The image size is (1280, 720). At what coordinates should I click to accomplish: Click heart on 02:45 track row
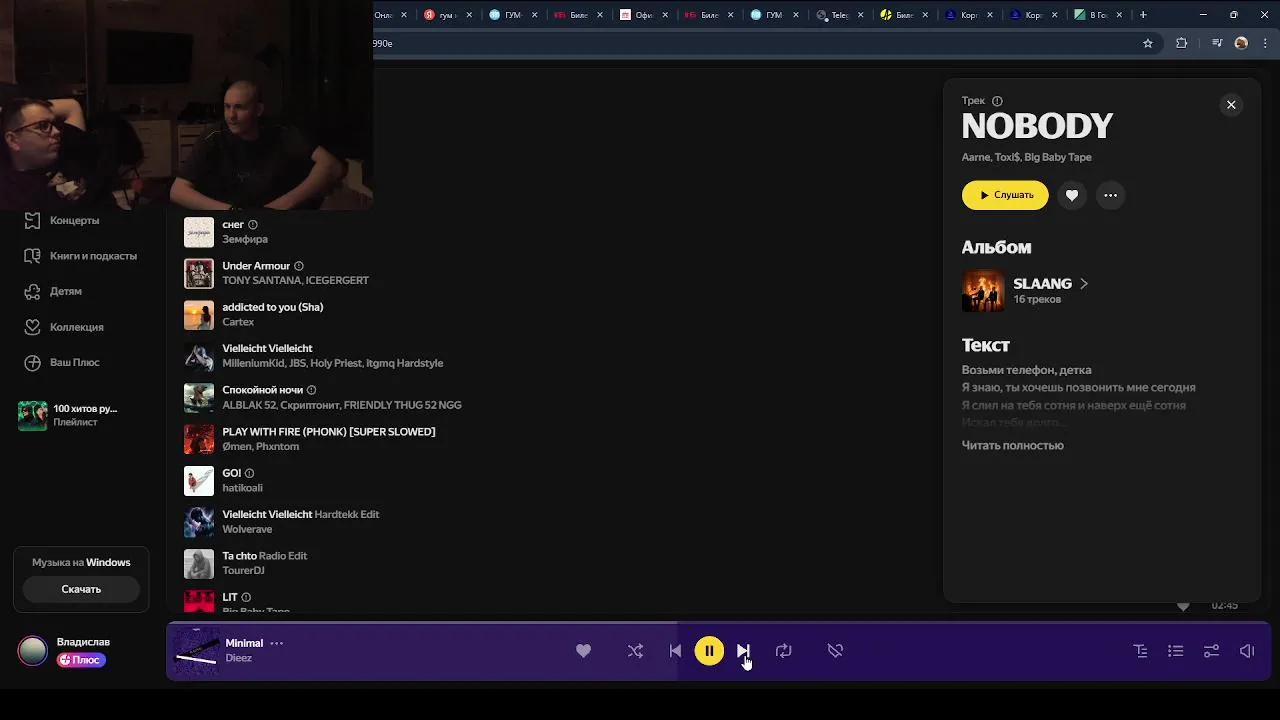coord(1183,606)
